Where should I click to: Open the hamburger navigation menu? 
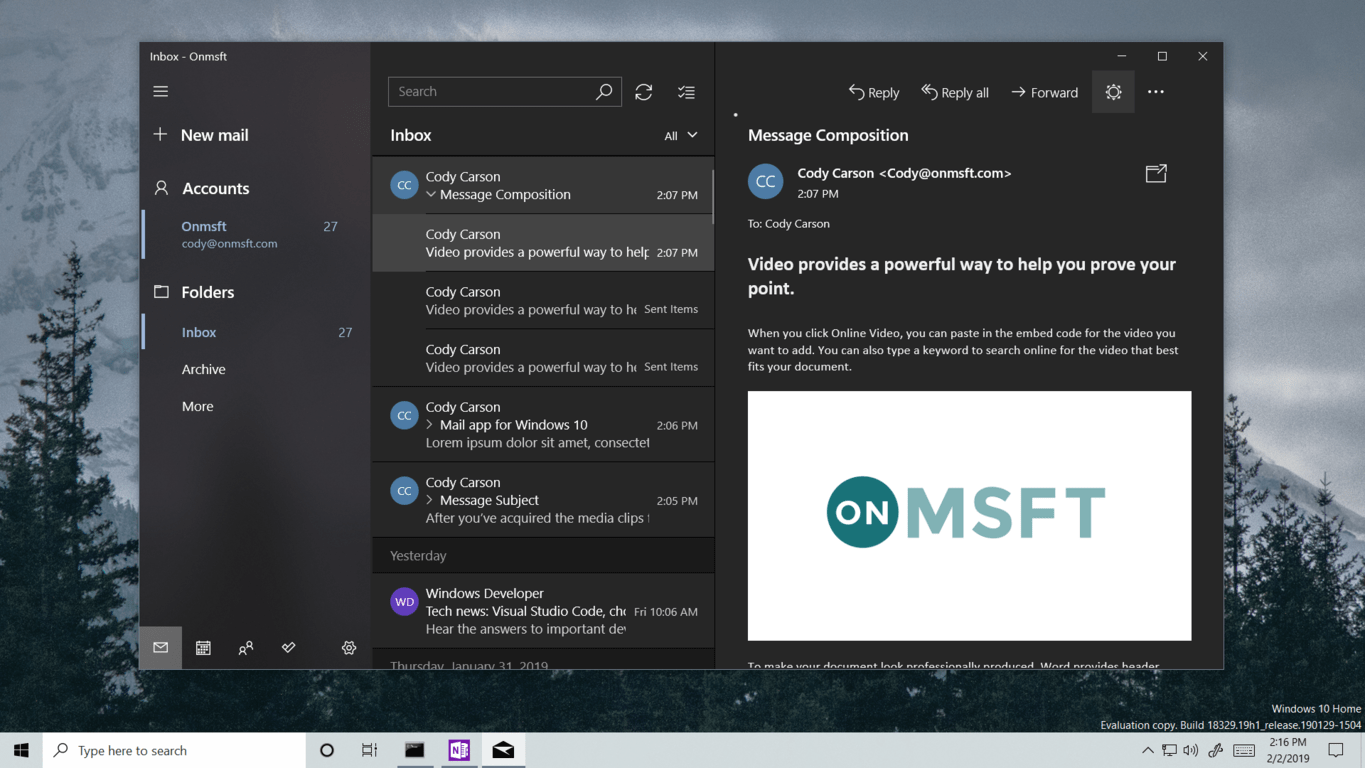(160, 91)
